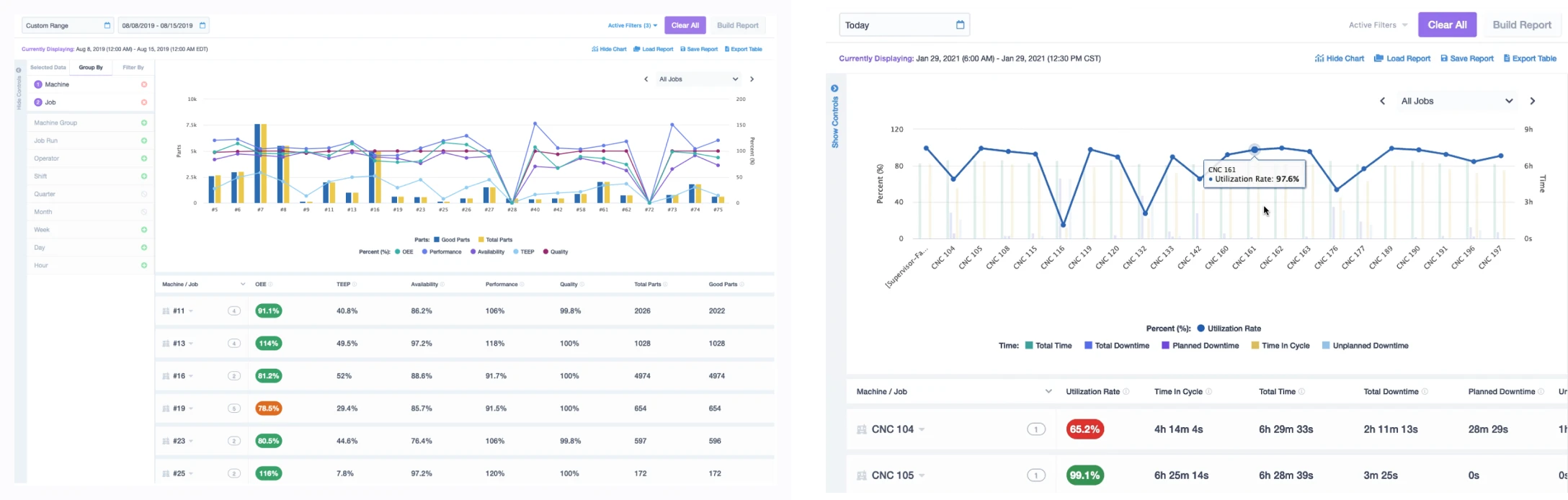Screen dimensions: 1568x500
Task: Go to next job in left dashboard chart
Action: [752, 79]
